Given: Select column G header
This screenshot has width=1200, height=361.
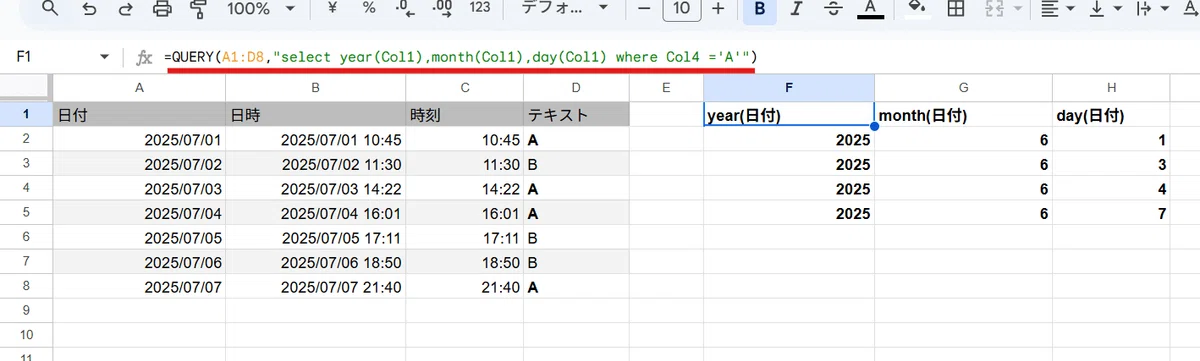Looking at the screenshot, I should click(x=963, y=89).
